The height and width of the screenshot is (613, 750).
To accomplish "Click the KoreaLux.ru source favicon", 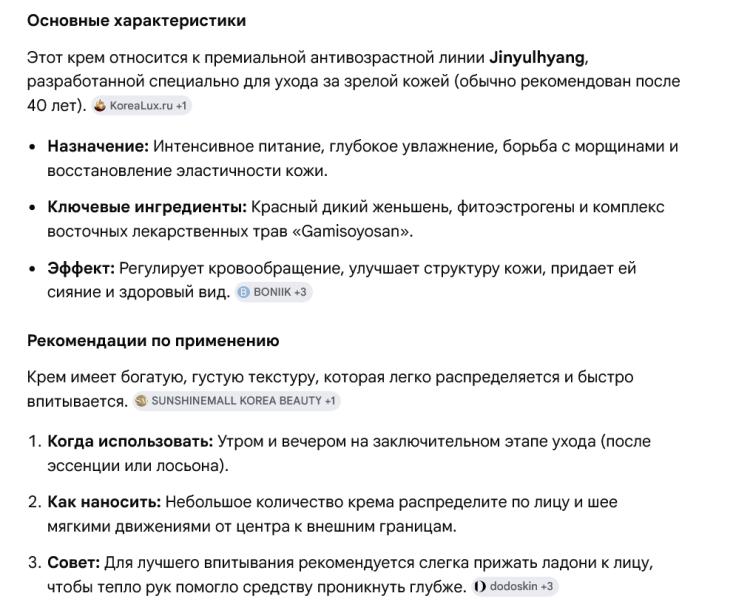I will tap(100, 105).
